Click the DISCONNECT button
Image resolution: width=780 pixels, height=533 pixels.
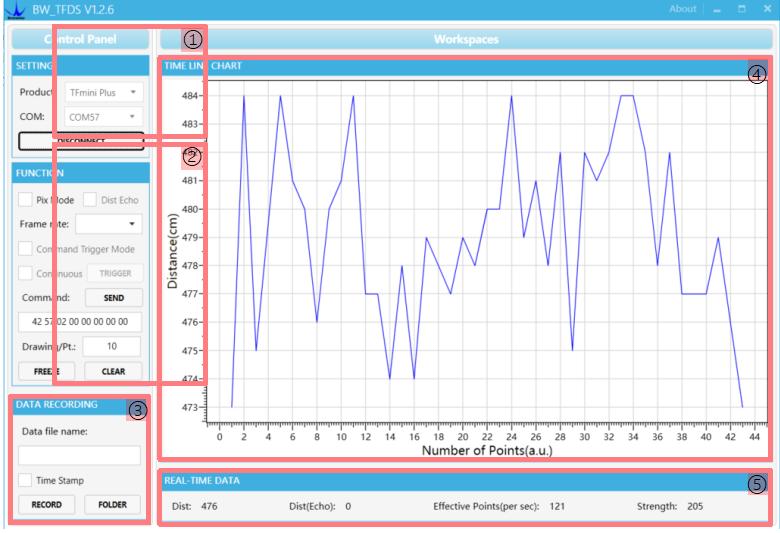pyautogui.click(x=81, y=141)
